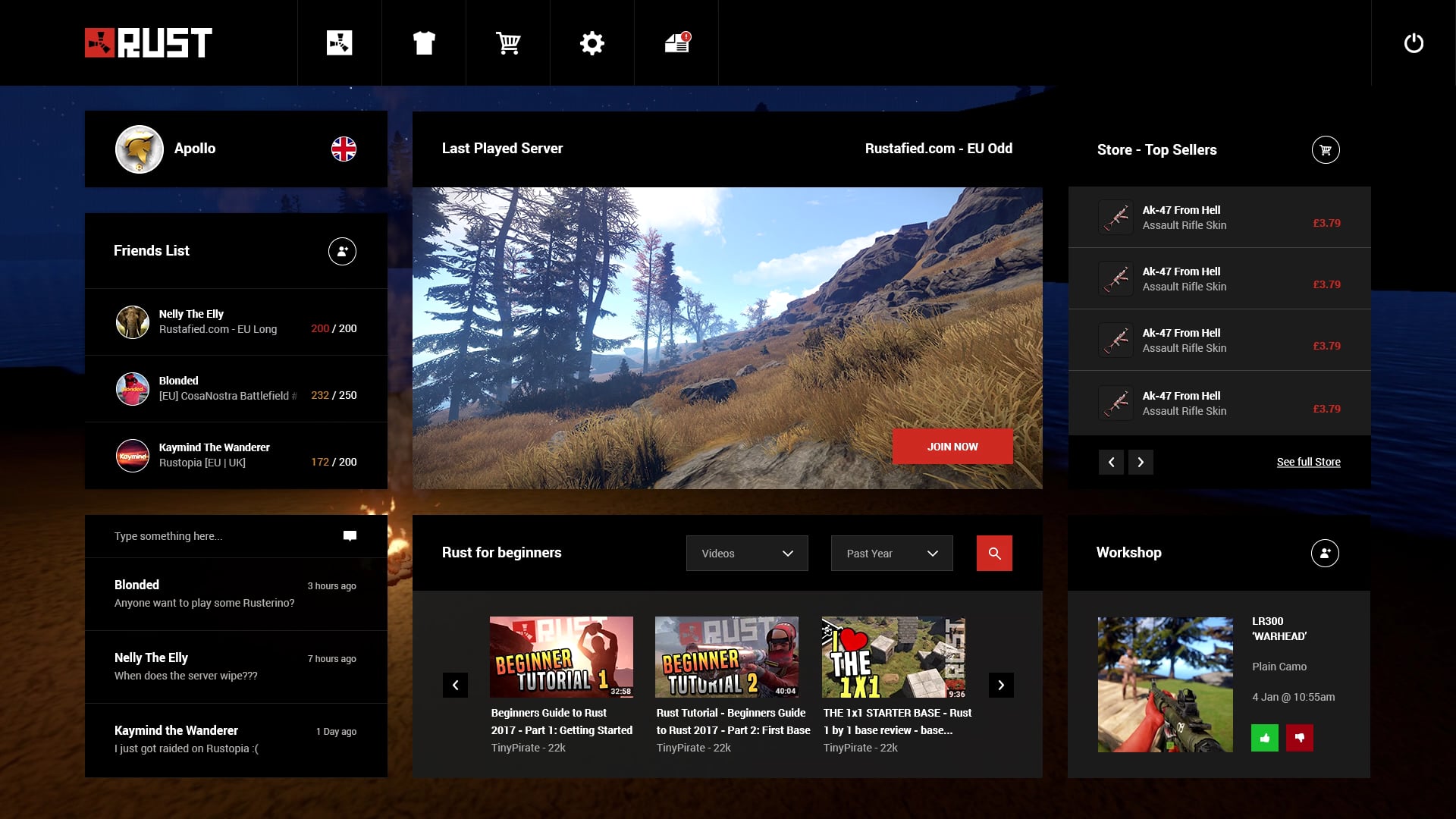
Task: Expand the Past Year dropdown
Action: click(x=892, y=554)
